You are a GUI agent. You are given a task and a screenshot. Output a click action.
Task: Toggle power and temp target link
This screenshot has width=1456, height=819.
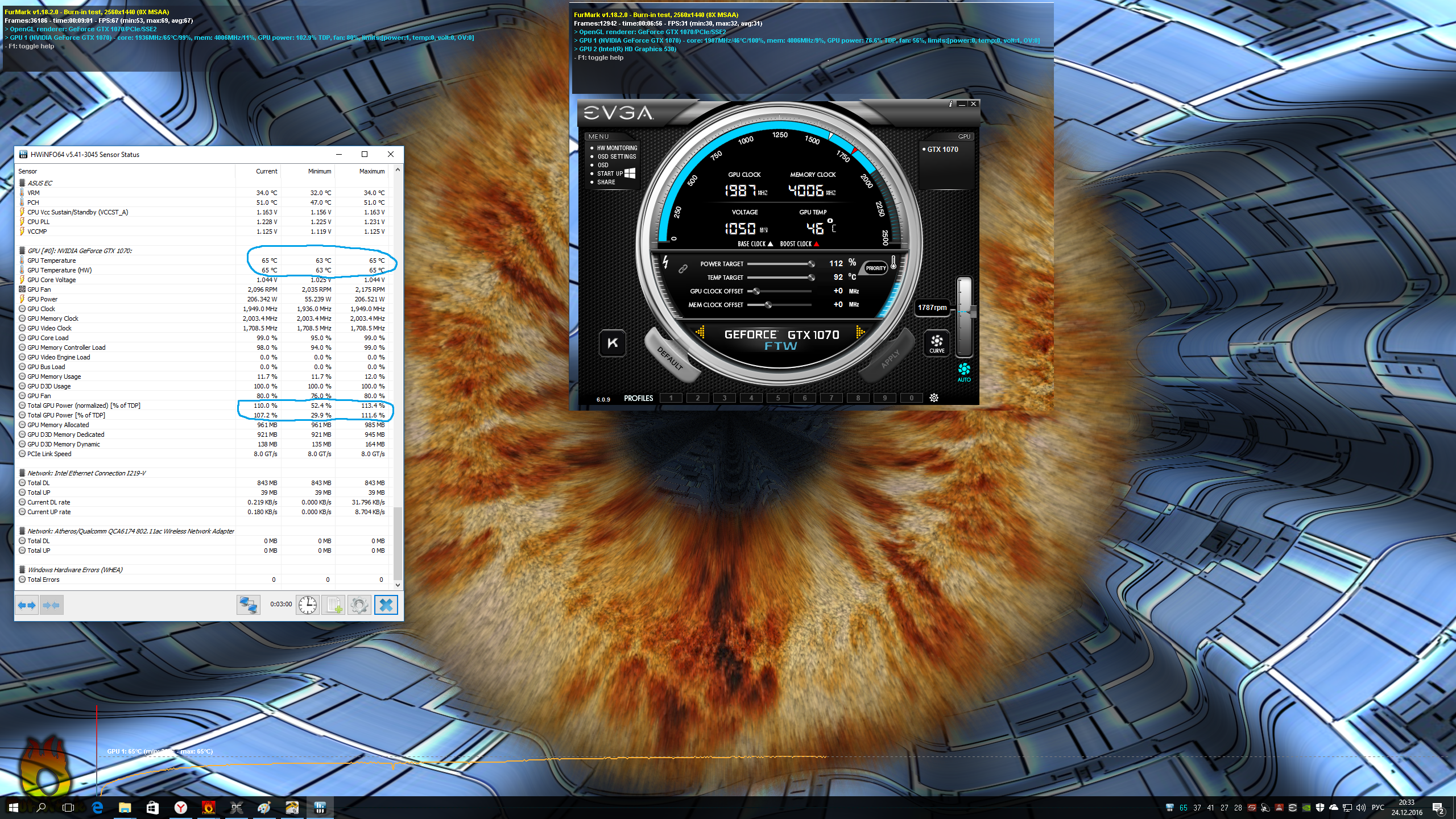[682, 269]
